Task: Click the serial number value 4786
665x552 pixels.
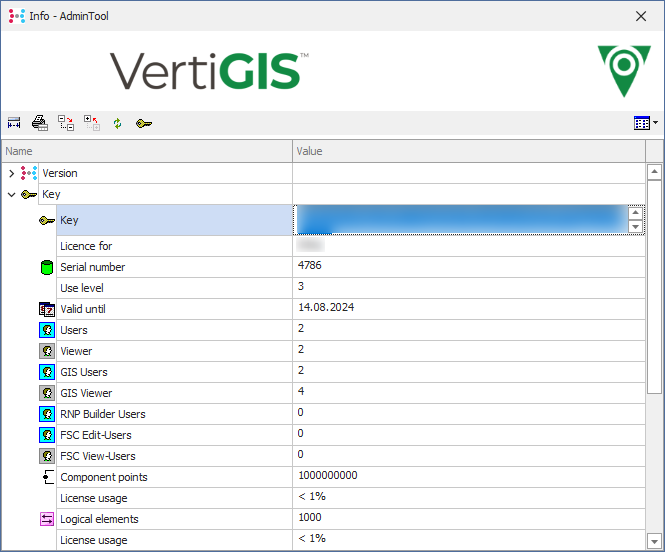Action: 310,265
